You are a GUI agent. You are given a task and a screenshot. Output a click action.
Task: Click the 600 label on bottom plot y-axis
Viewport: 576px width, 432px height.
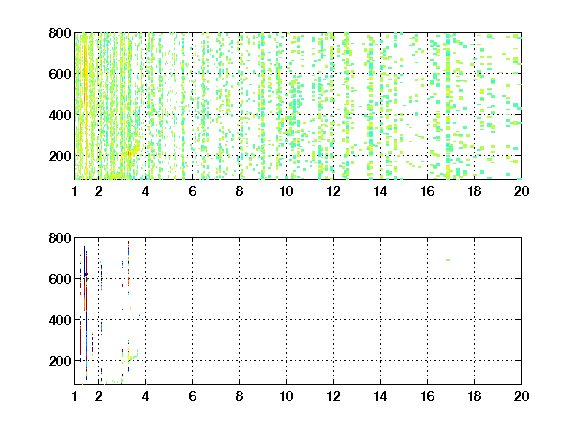[60, 279]
